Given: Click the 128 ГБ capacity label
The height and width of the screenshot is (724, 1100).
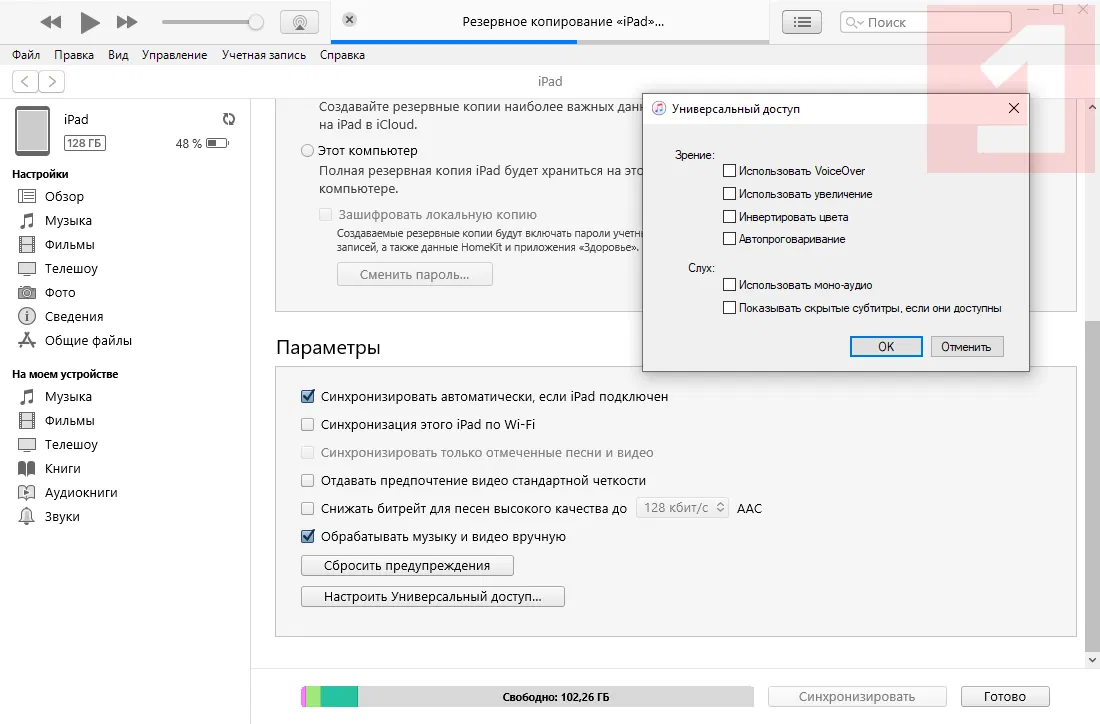Looking at the screenshot, I should [x=84, y=143].
